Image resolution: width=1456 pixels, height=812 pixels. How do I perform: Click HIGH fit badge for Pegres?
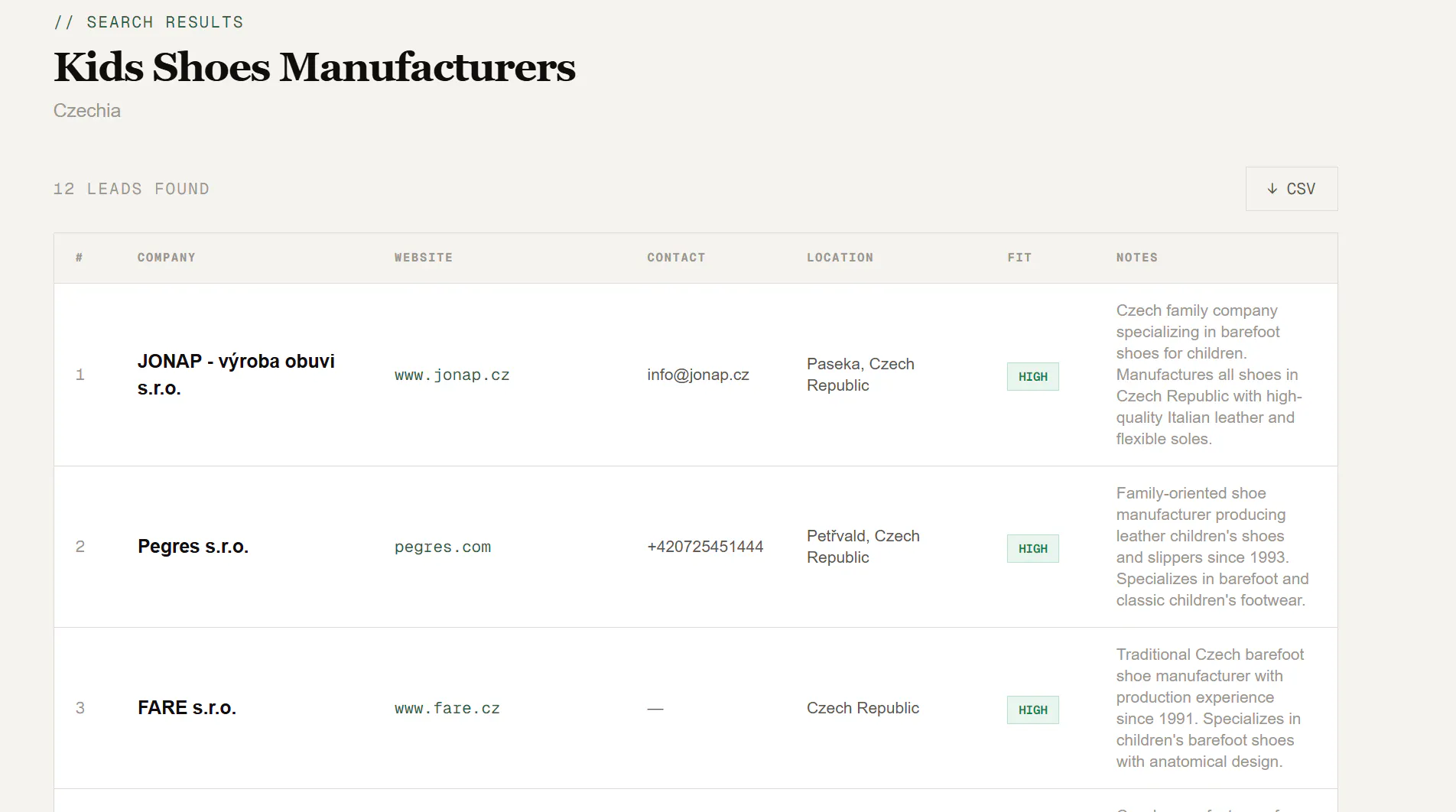[x=1033, y=548]
